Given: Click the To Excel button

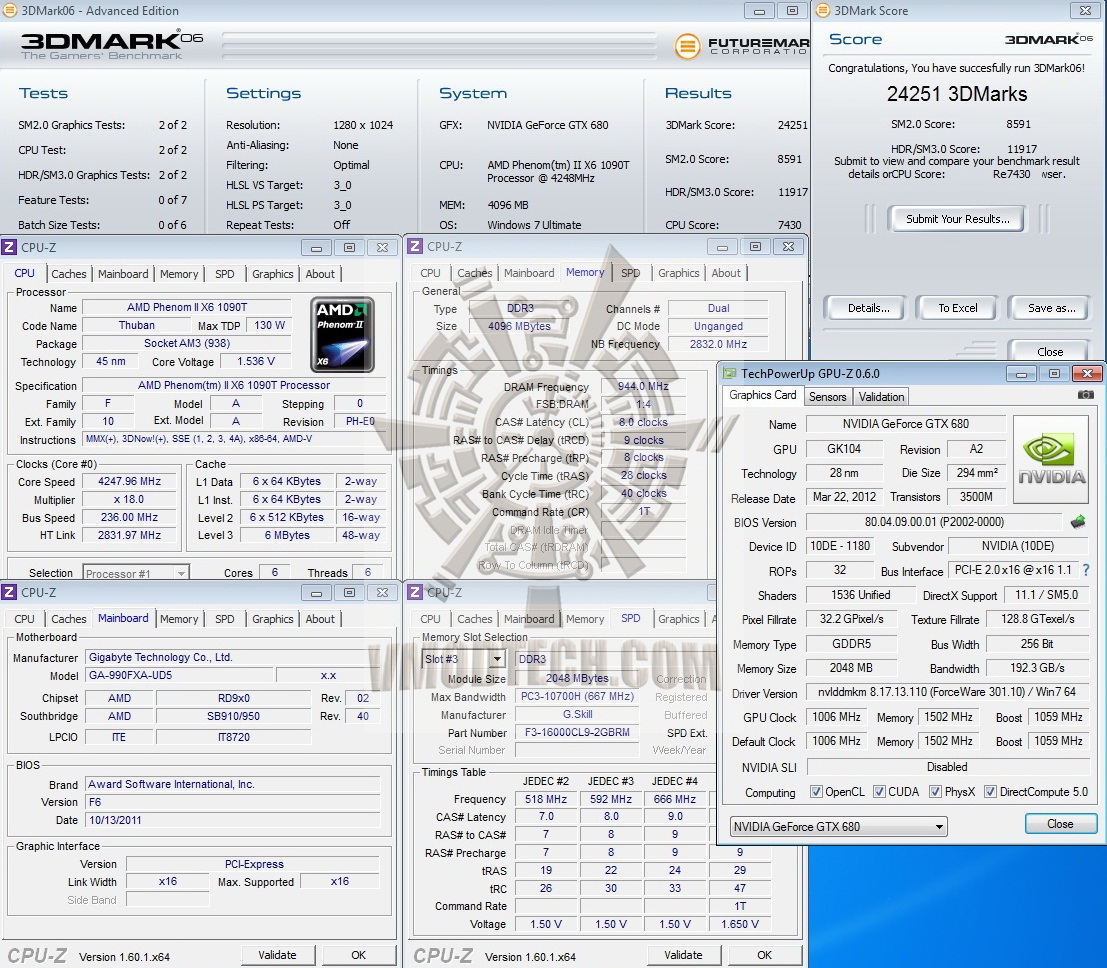Looking at the screenshot, I should coord(957,308).
